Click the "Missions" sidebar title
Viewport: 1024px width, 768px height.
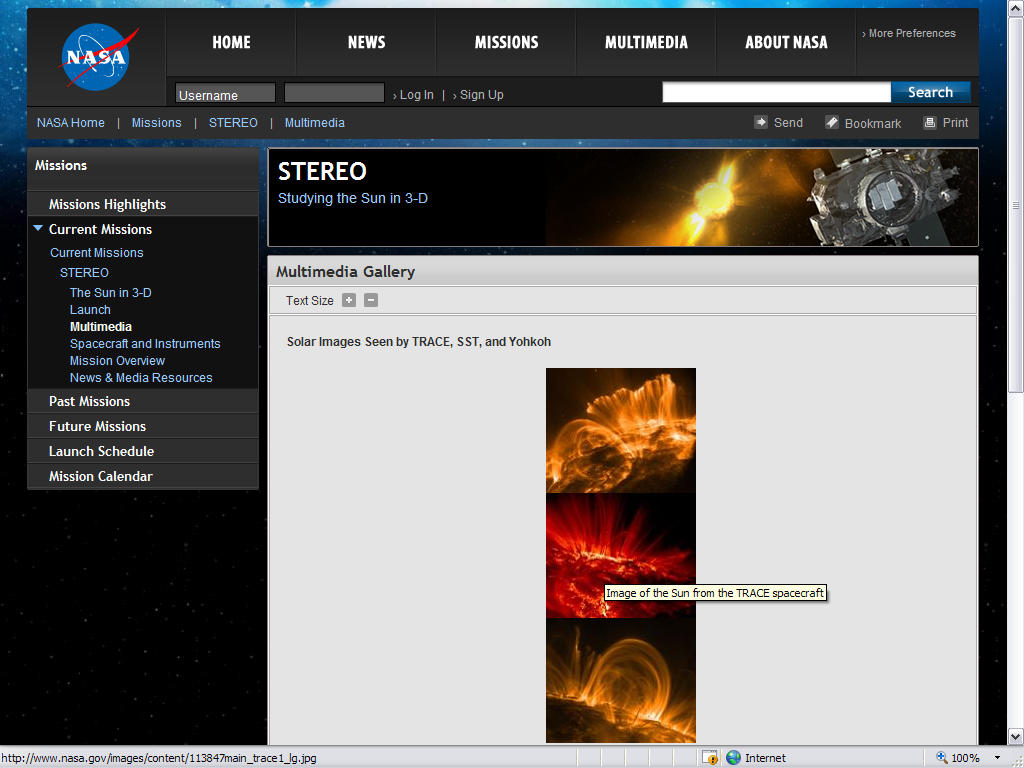(x=61, y=165)
